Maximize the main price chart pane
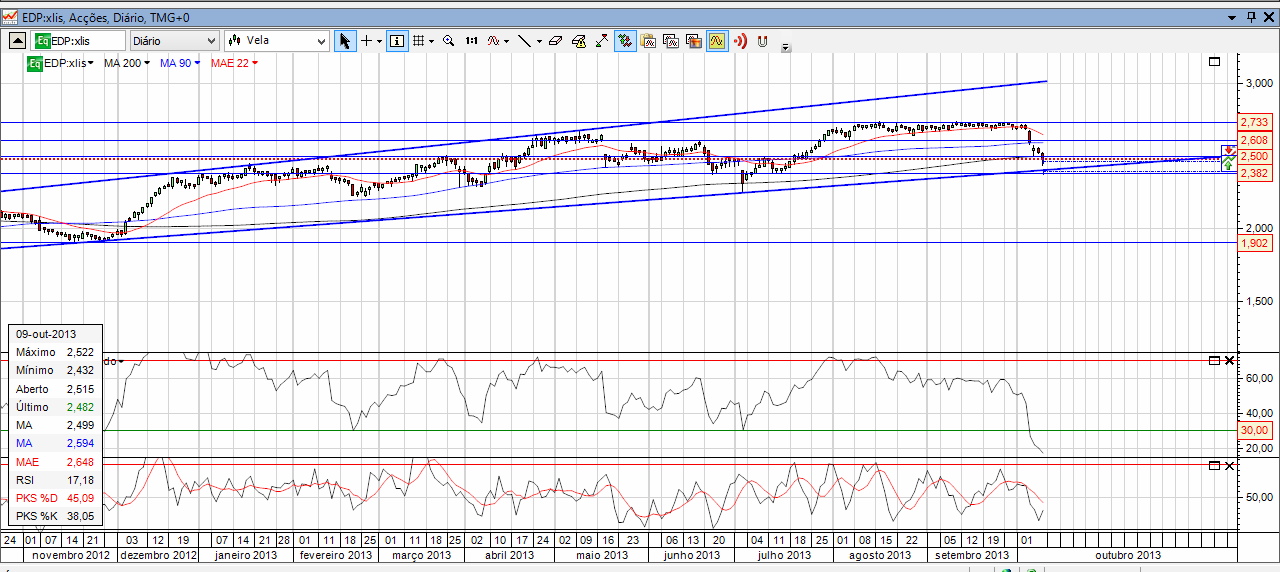This screenshot has width=1280, height=572. point(1214,61)
